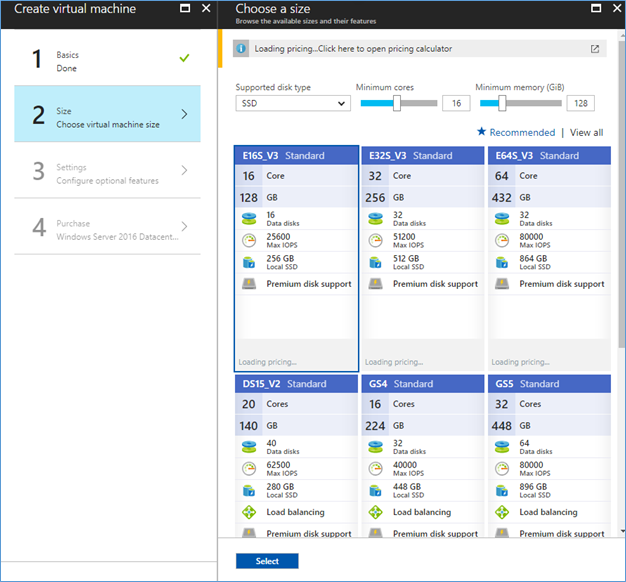Click '224' GB memory on GS4

pos(375,426)
